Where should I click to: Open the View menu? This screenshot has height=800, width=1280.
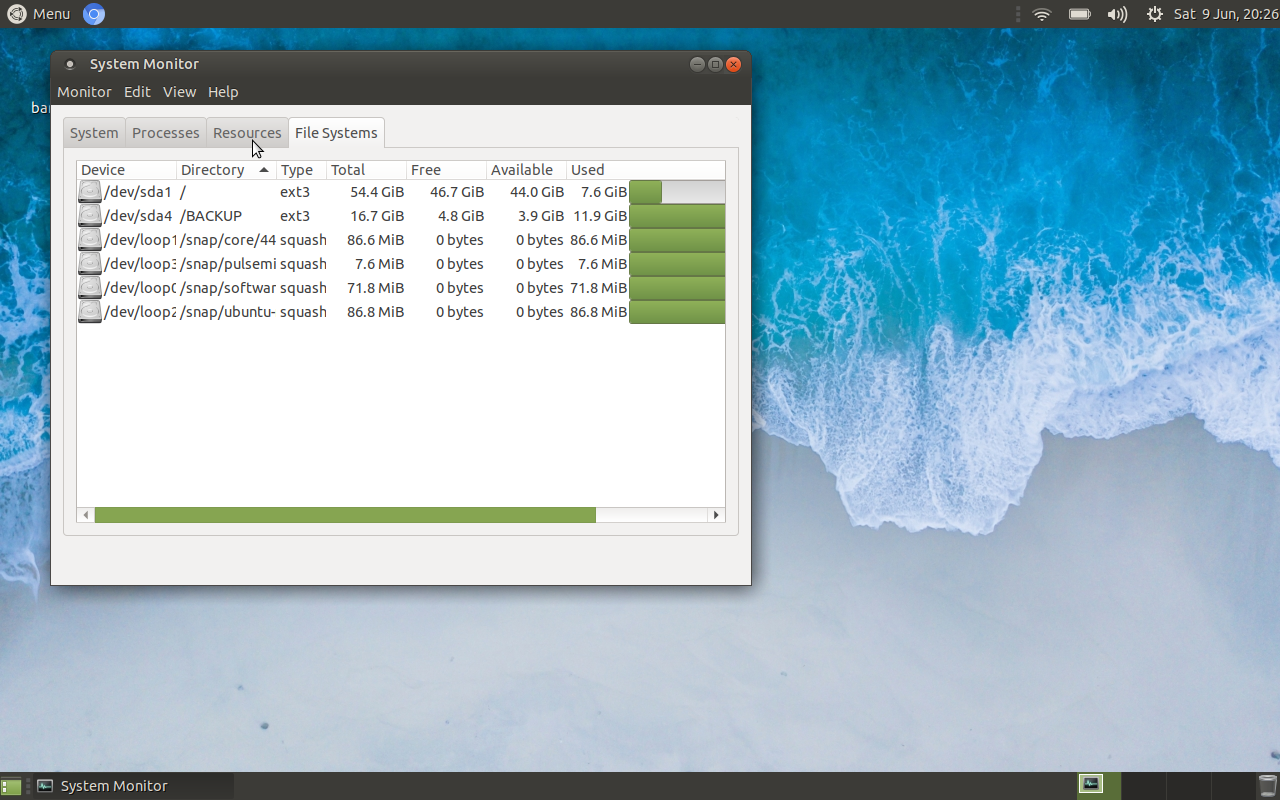tap(179, 92)
